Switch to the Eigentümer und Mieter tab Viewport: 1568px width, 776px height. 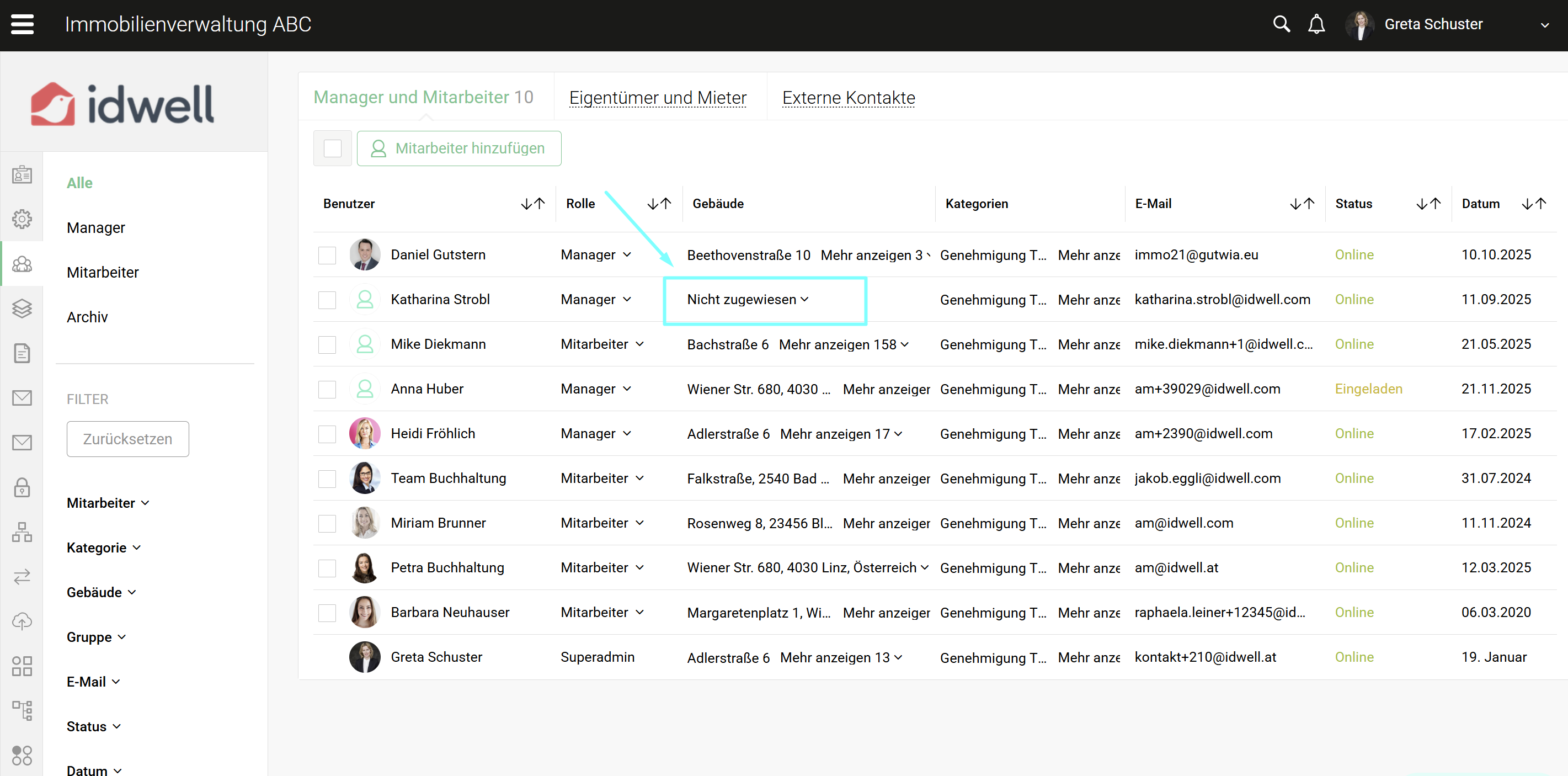point(658,98)
